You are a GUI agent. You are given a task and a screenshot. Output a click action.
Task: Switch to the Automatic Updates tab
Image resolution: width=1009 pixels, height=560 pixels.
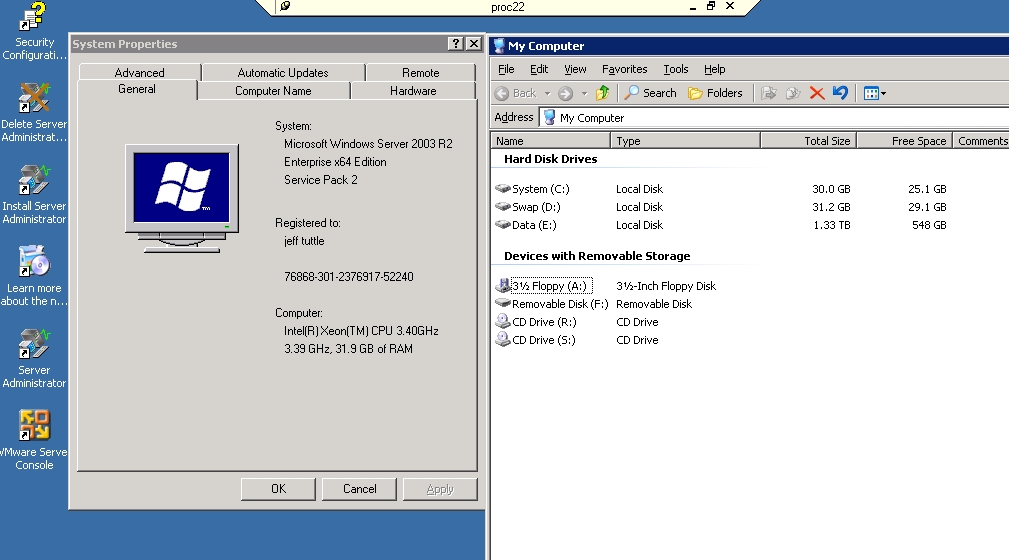[x=283, y=73]
